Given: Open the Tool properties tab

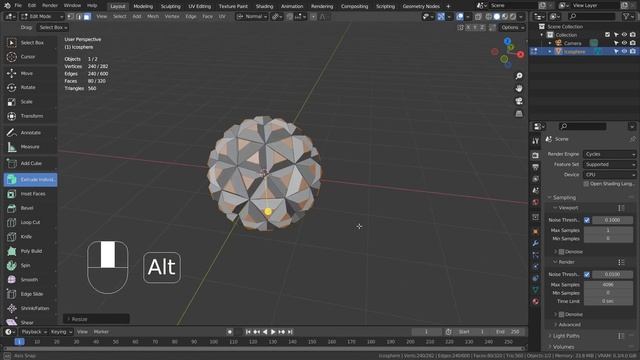Looking at the screenshot, I should click(536, 141).
